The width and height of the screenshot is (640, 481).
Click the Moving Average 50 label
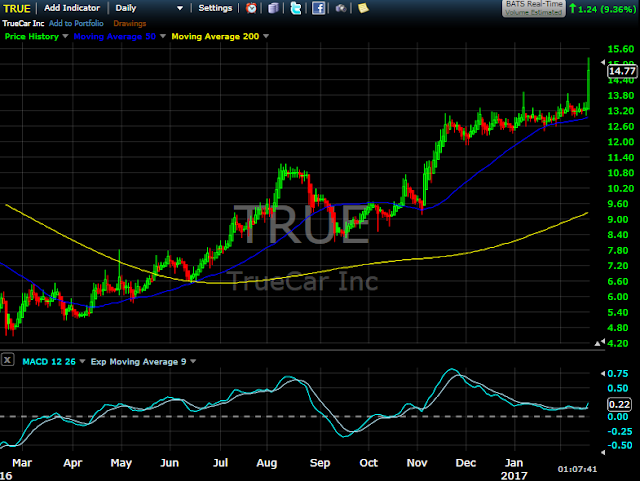pos(115,36)
